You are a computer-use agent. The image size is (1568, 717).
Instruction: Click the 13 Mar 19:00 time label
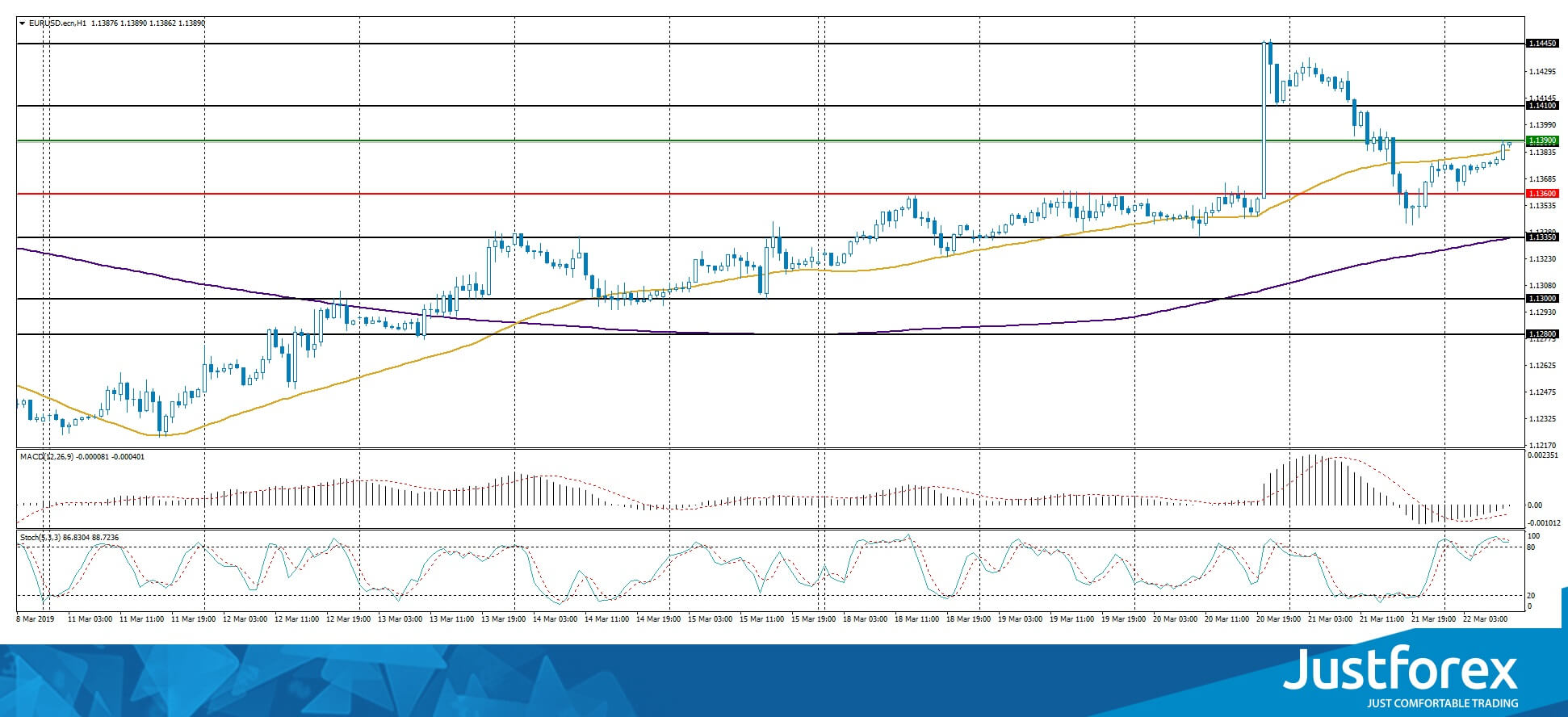(x=504, y=619)
